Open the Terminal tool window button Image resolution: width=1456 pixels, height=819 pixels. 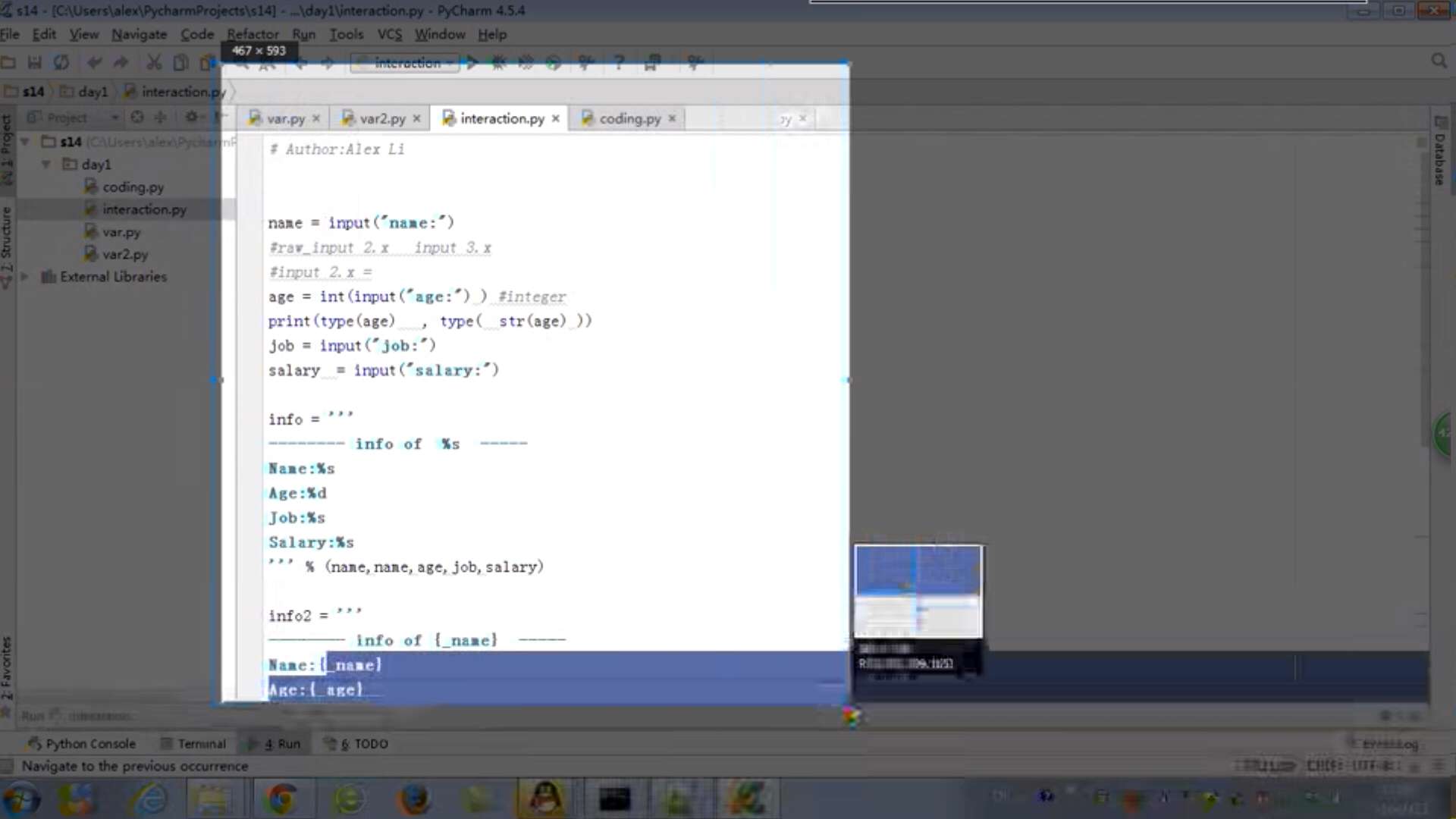pos(193,744)
